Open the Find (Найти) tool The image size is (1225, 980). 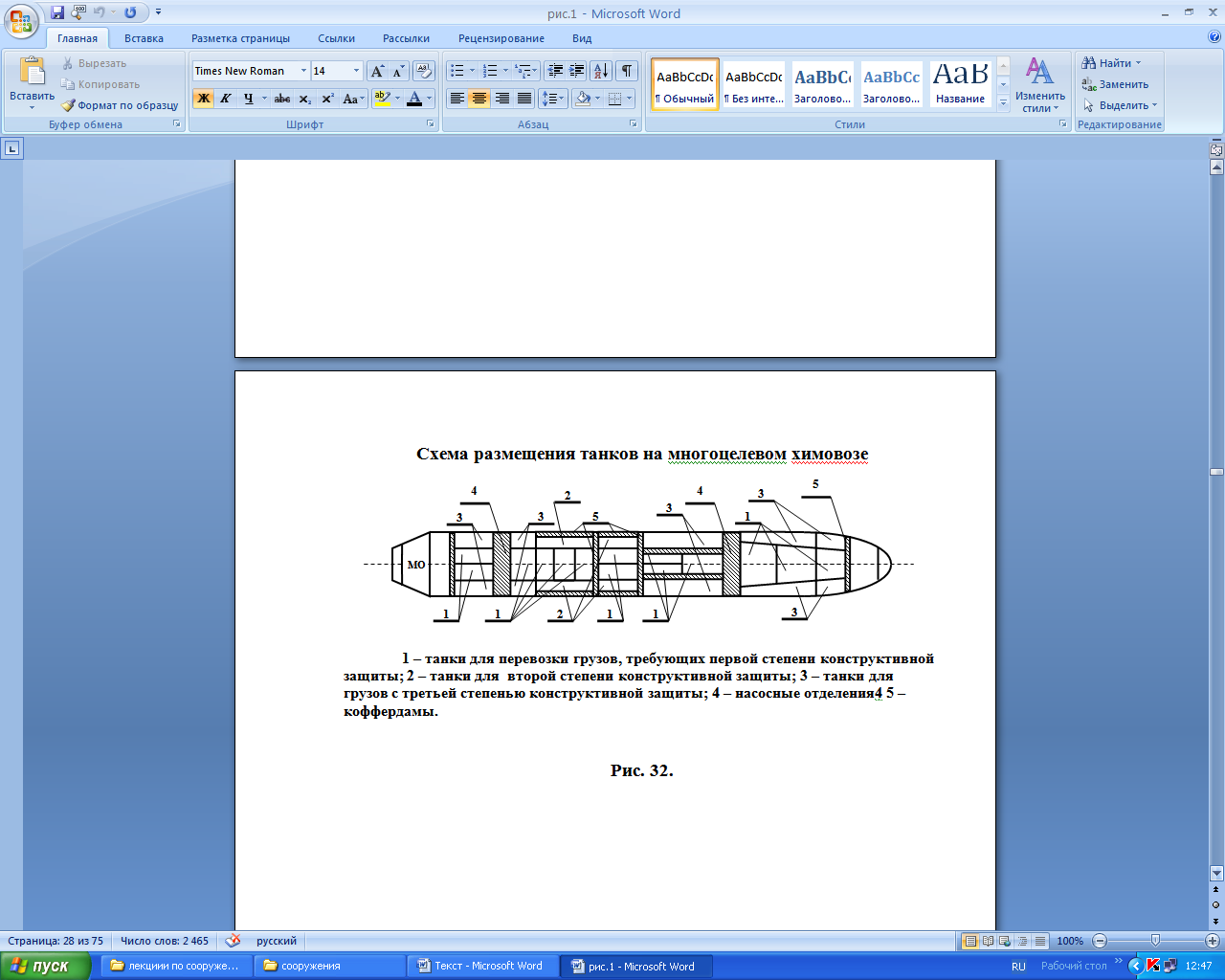click(1111, 63)
